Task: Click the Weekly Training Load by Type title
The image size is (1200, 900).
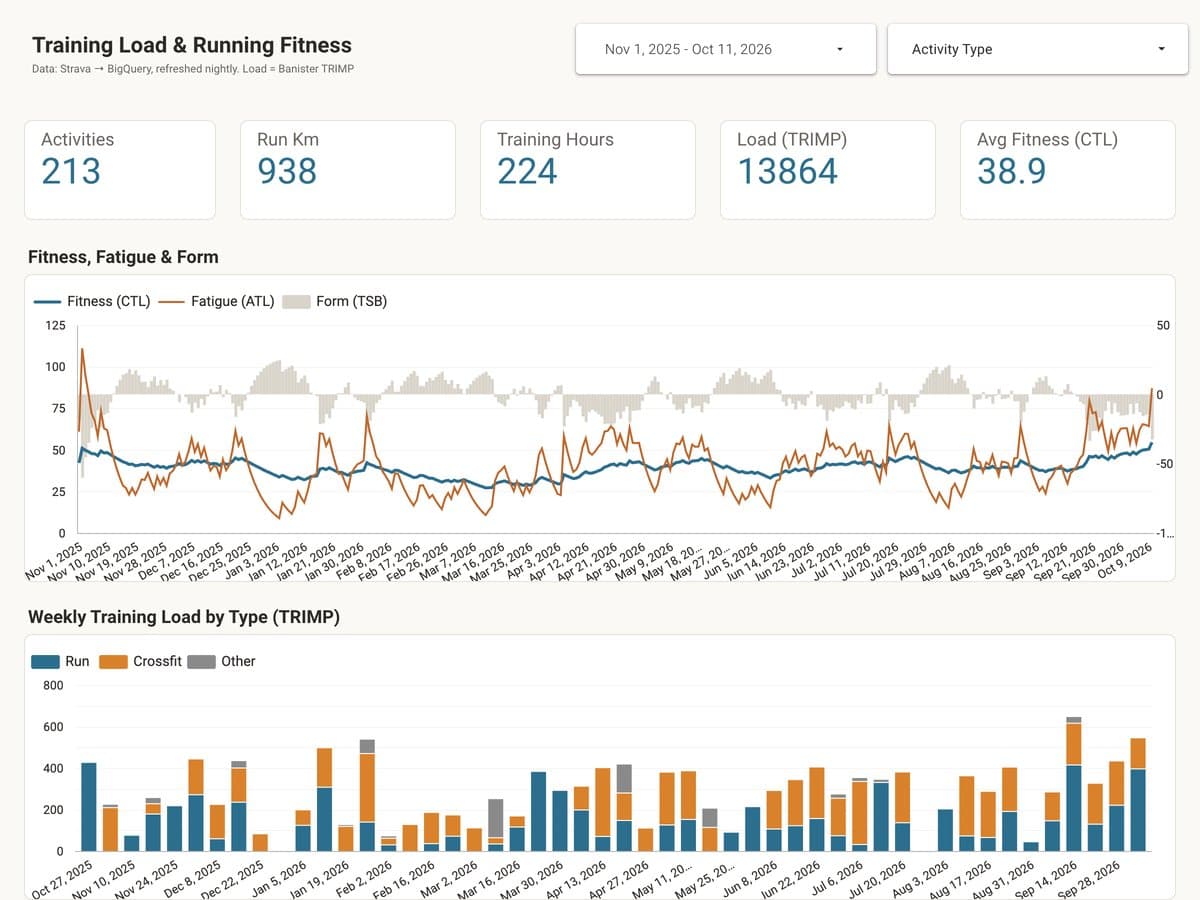Action: pos(184,617)
